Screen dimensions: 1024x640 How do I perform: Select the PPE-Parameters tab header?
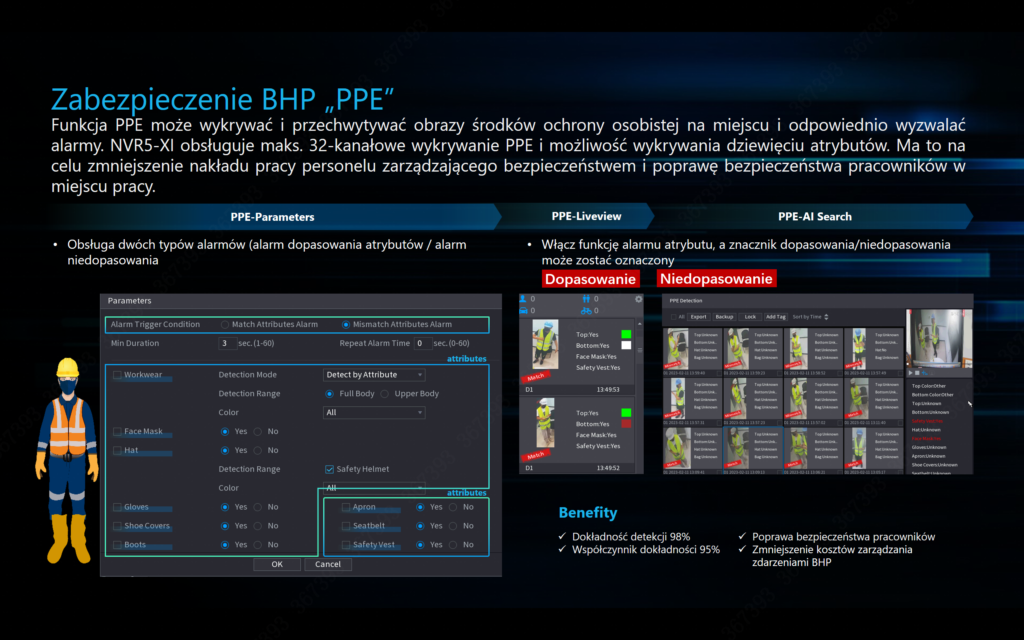272,217
